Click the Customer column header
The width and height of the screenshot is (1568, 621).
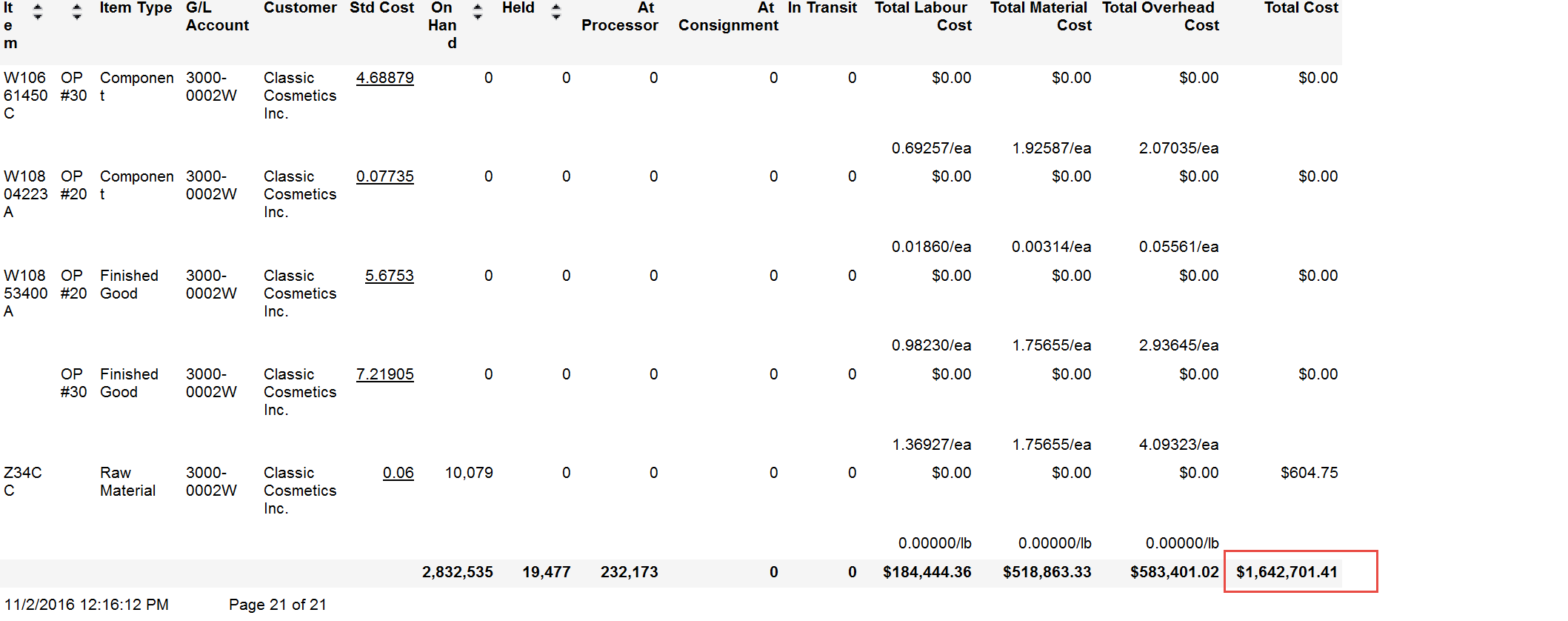pos(300,8)
